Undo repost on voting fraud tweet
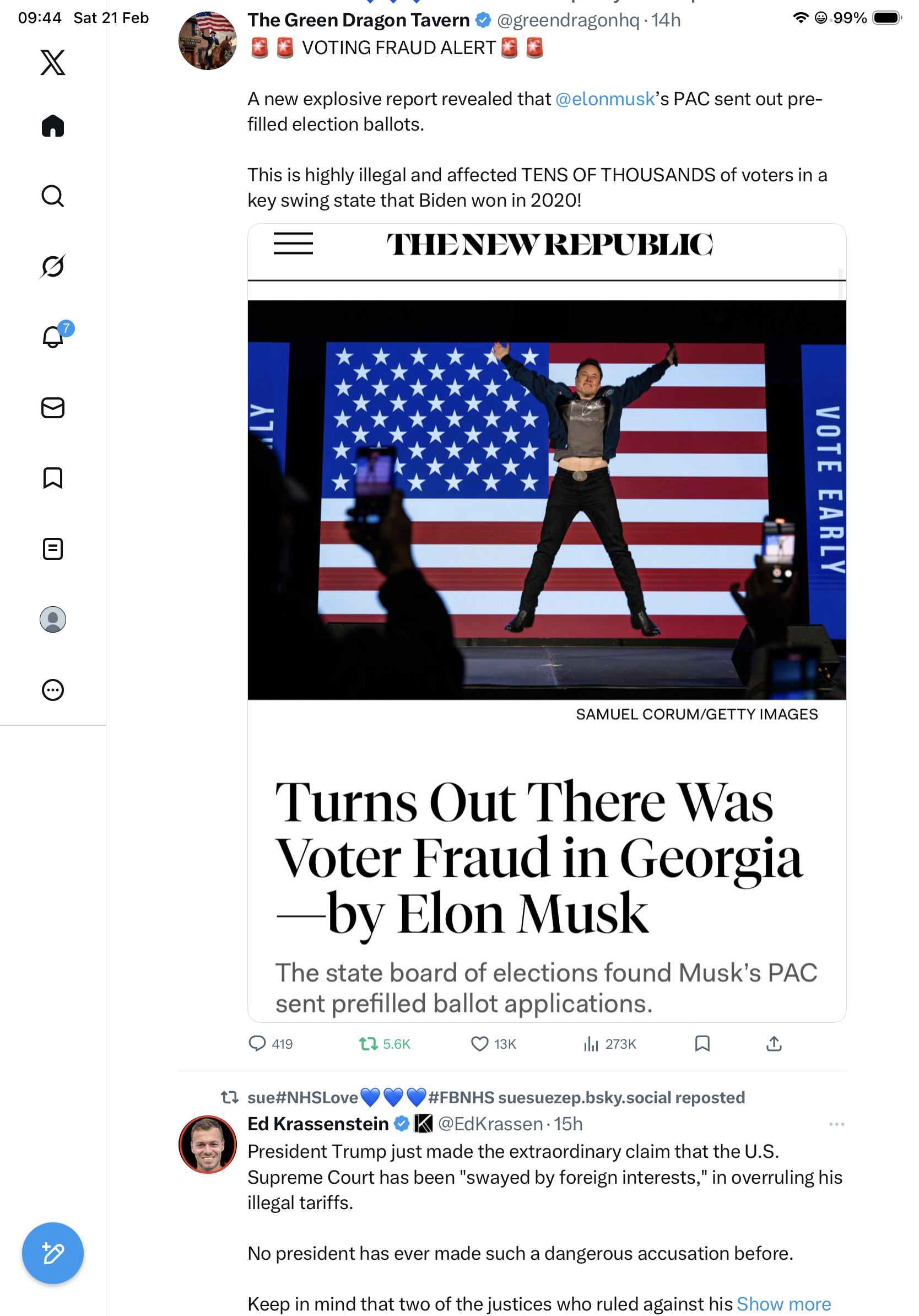The width and height of the screenshot is (919, 1316). click(369, 1044)
